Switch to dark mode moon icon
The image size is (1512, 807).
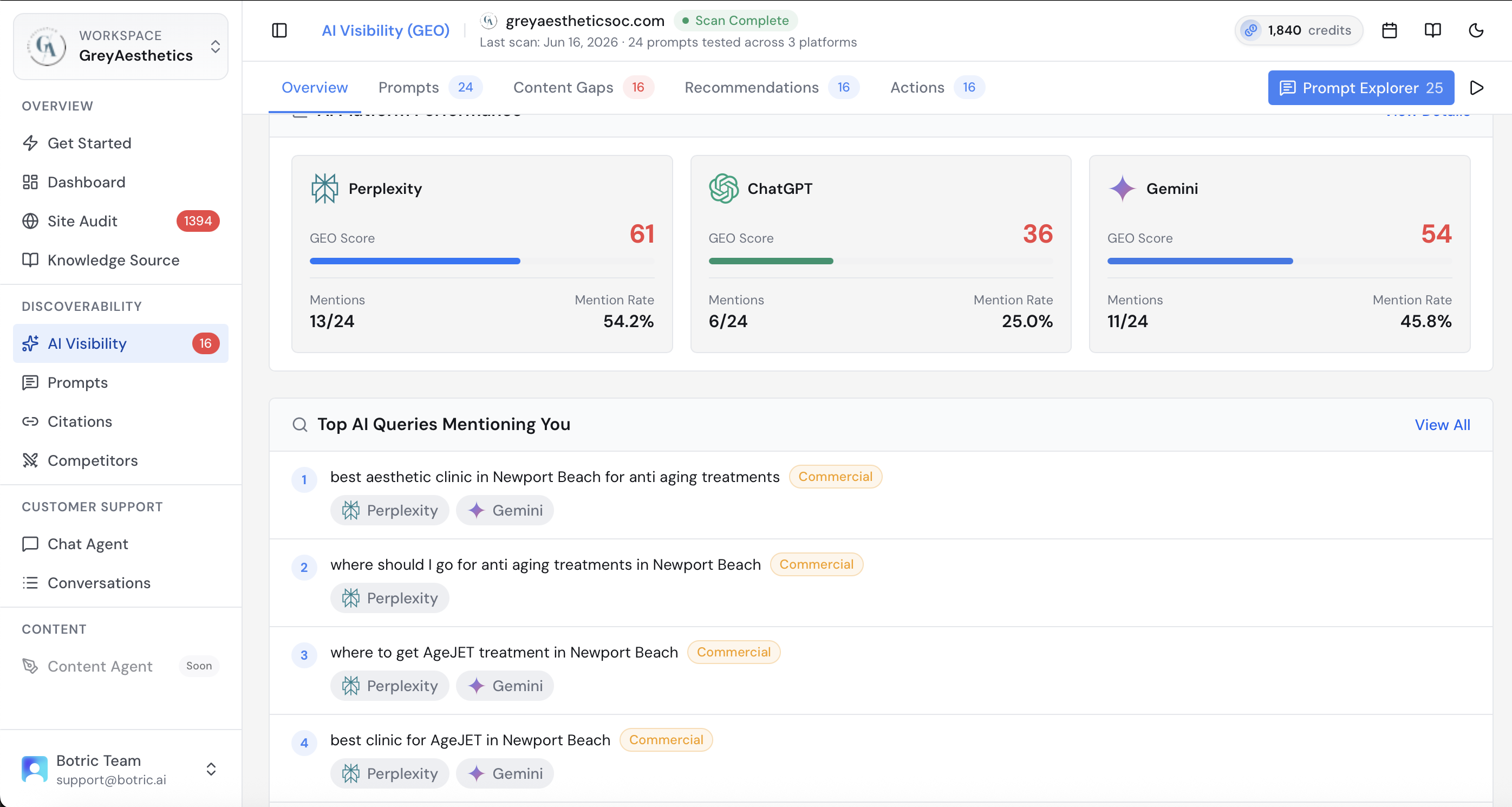click(1476, 30)
